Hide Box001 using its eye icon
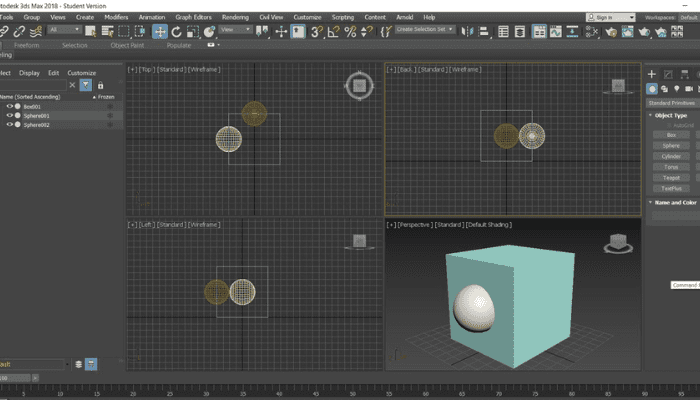Viewport: 700px width, 400px height. (x=10, y=106)
